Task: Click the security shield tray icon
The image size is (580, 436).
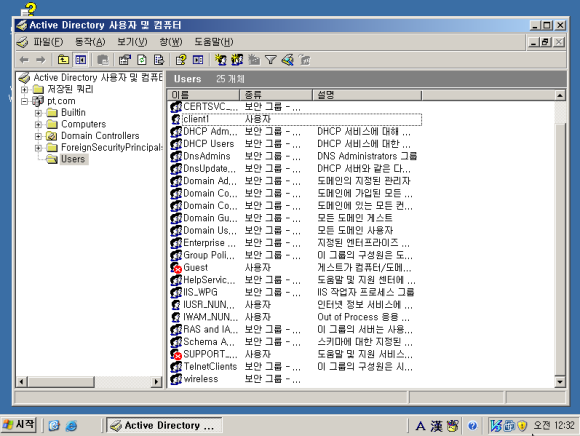Action: pyautogui.click(x=522, y=426)
